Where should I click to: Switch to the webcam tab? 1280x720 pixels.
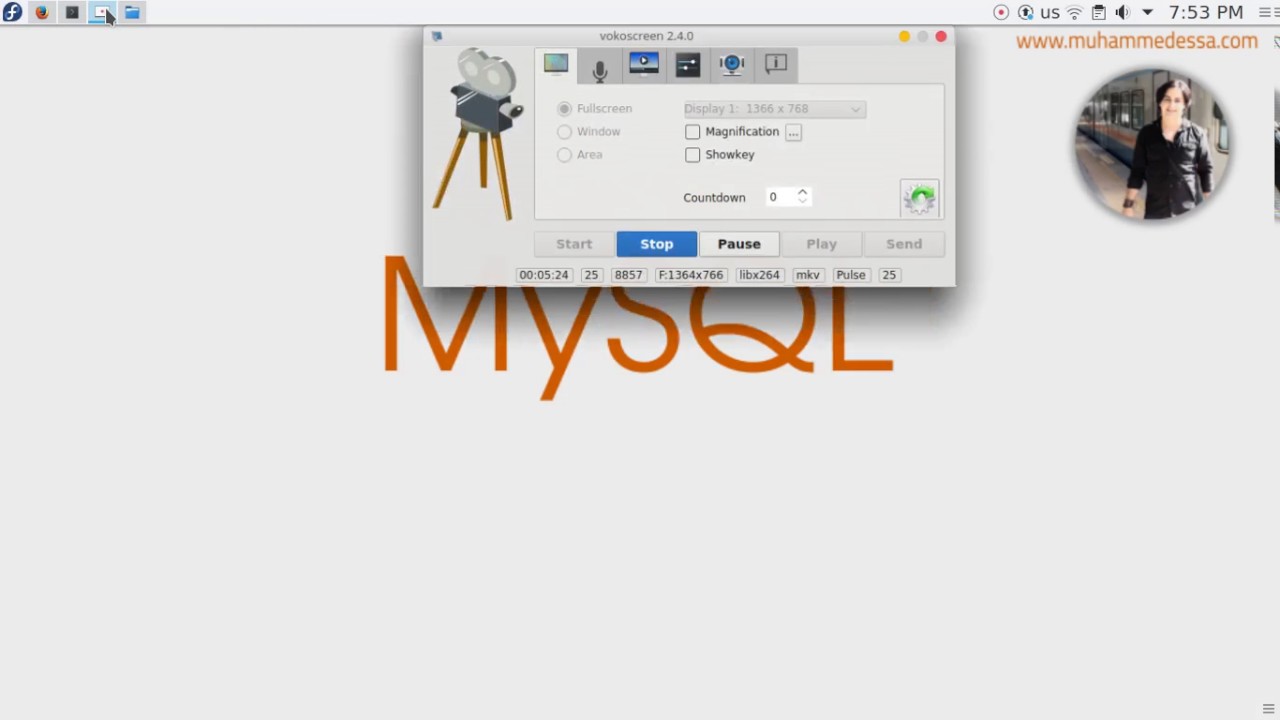click(x=732, y=65)
